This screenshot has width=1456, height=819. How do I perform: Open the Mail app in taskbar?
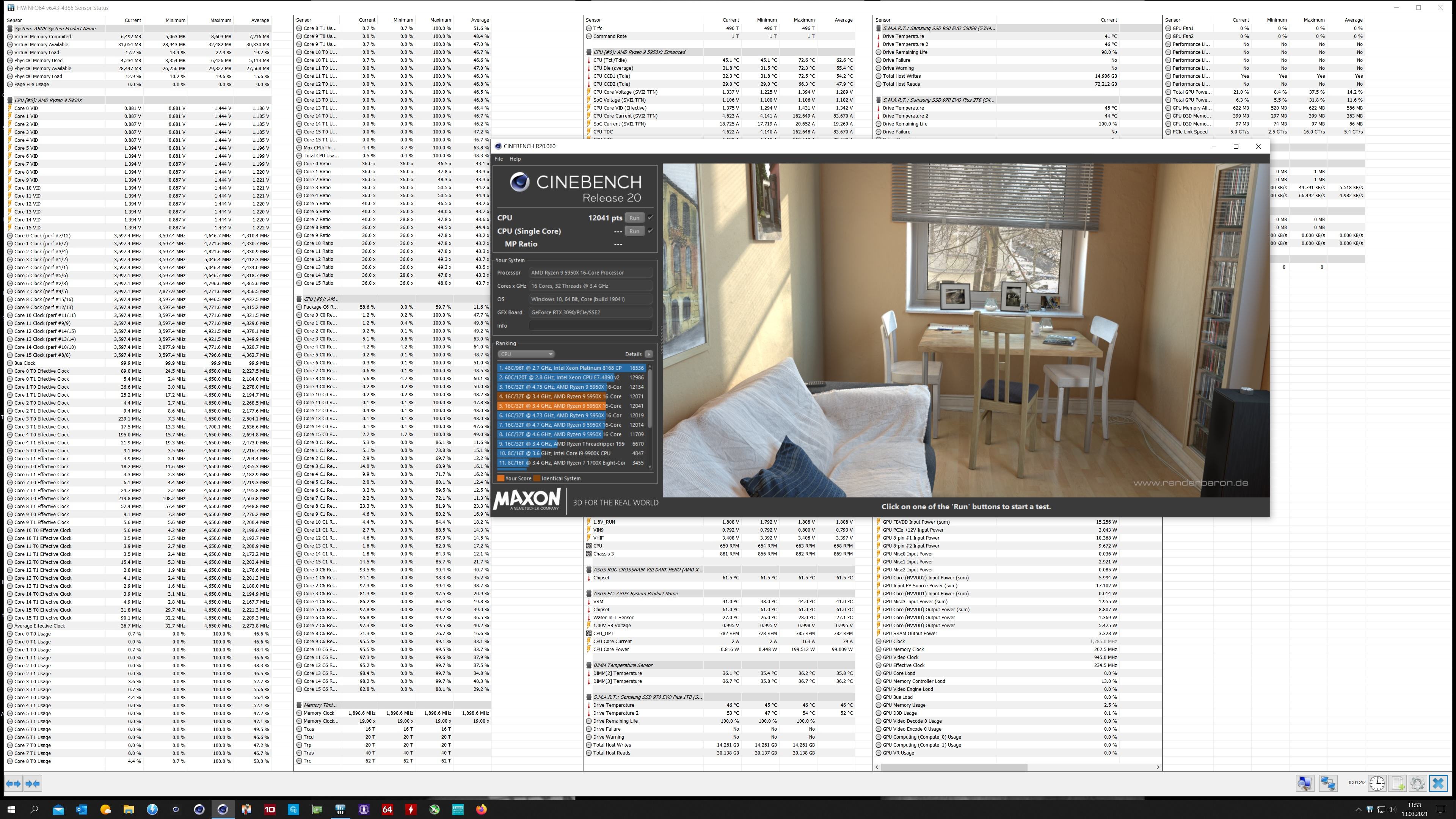58,810
